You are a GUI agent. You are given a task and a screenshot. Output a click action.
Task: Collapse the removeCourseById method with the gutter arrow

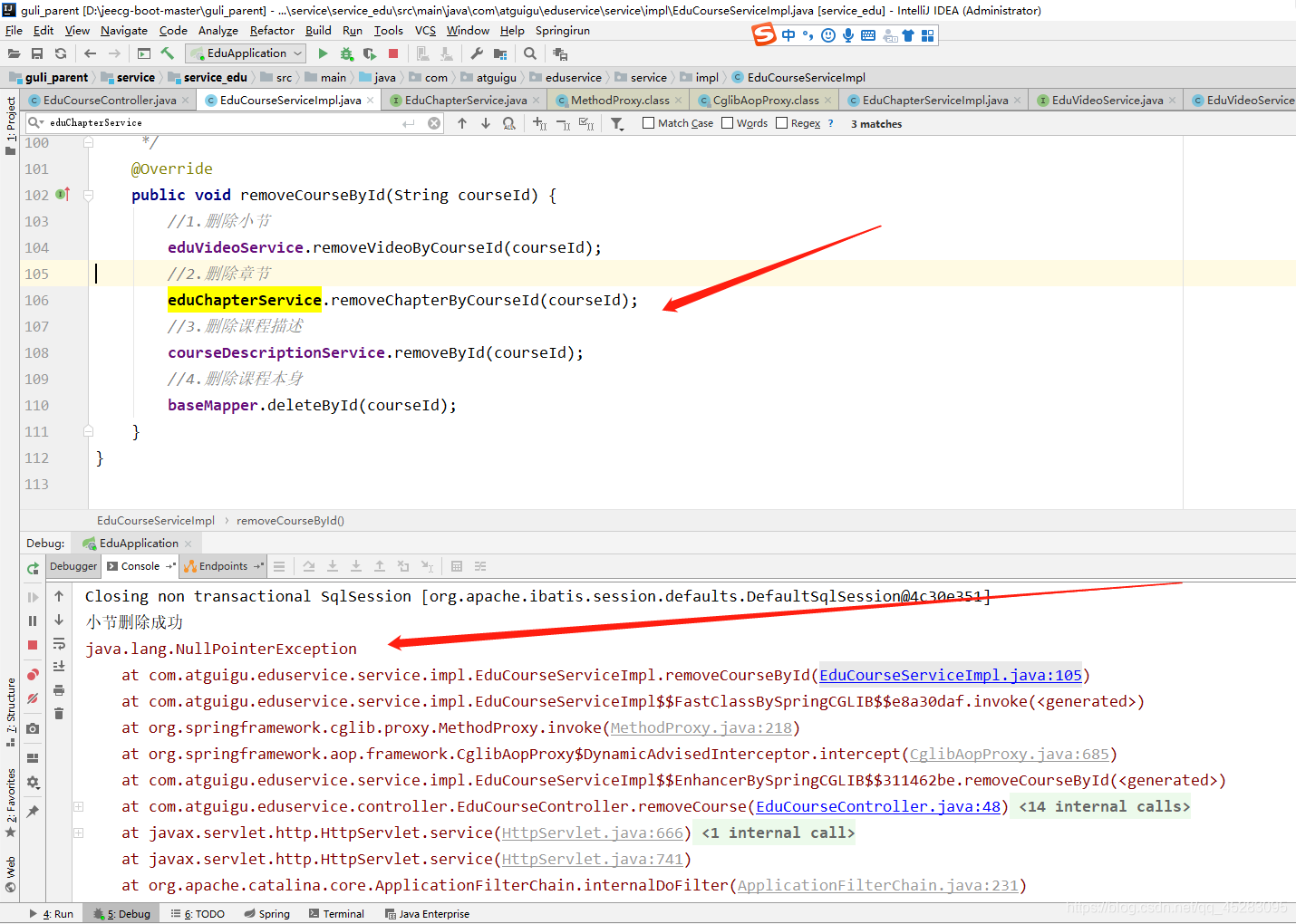click(87, 194)
